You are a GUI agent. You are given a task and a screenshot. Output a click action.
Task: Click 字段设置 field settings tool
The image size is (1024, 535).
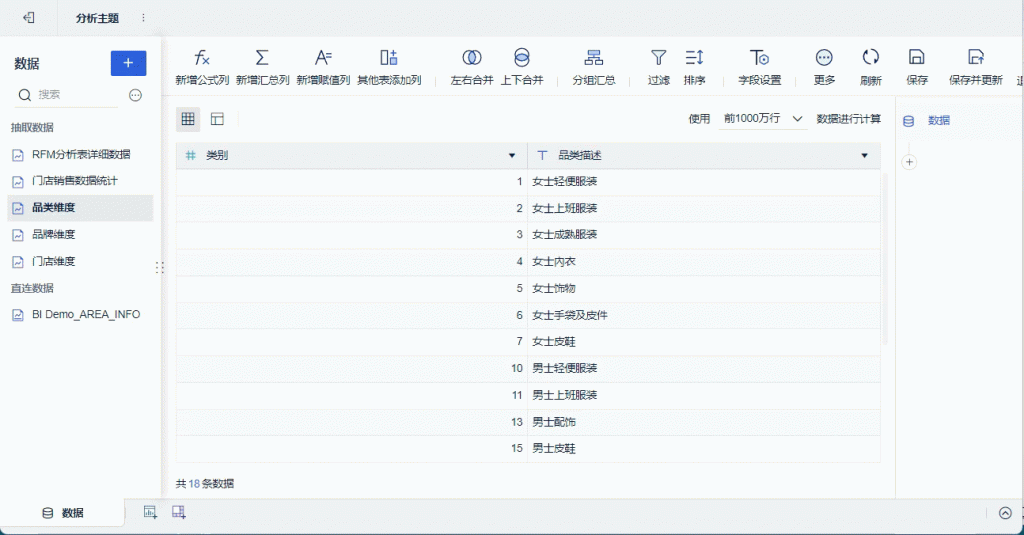[x=760, y=67]
